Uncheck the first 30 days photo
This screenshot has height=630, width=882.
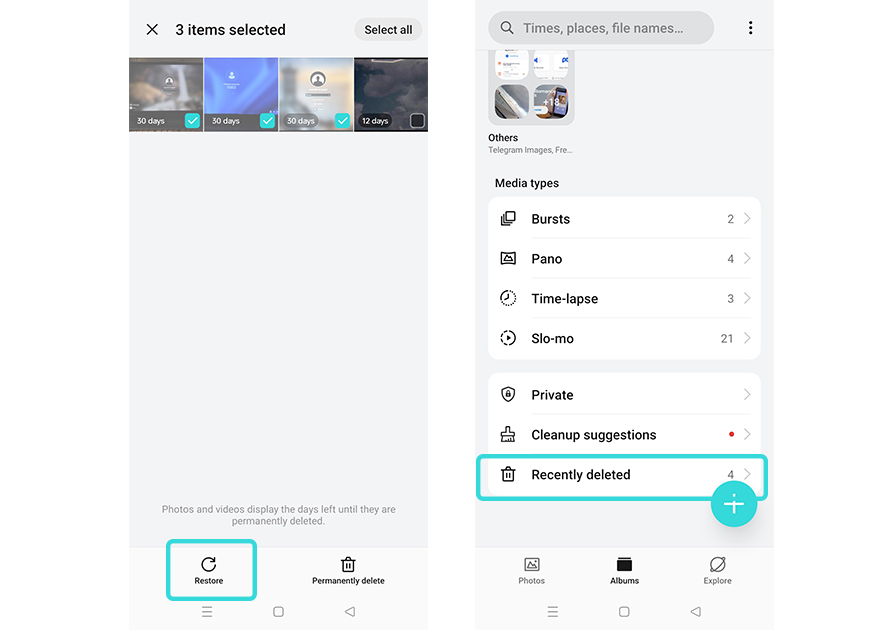tap(192, 120)
